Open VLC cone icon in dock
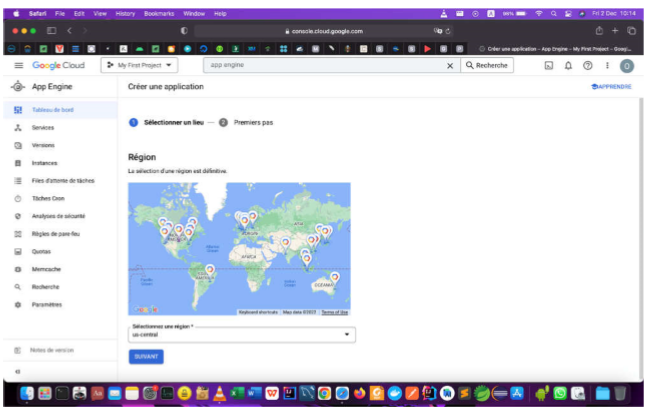This screenshot has width=649, height=412. (219, 393)
